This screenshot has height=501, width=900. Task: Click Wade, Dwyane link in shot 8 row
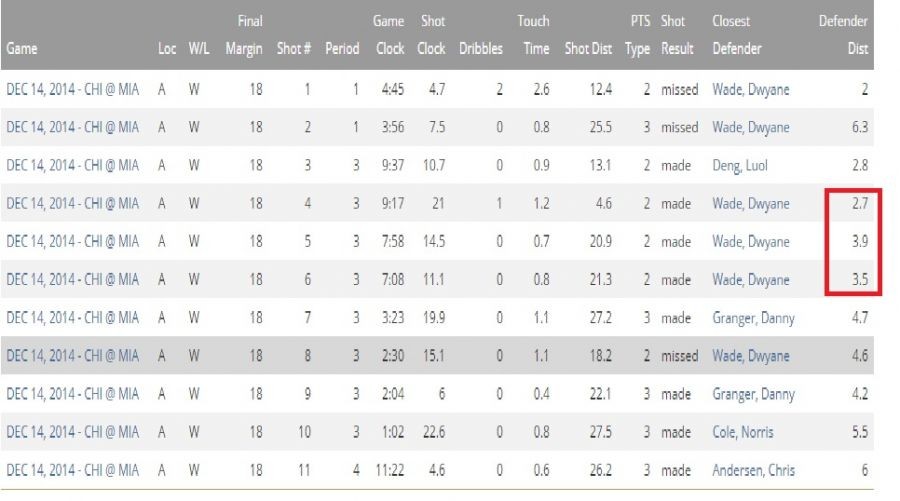click(x=750, y=356)
